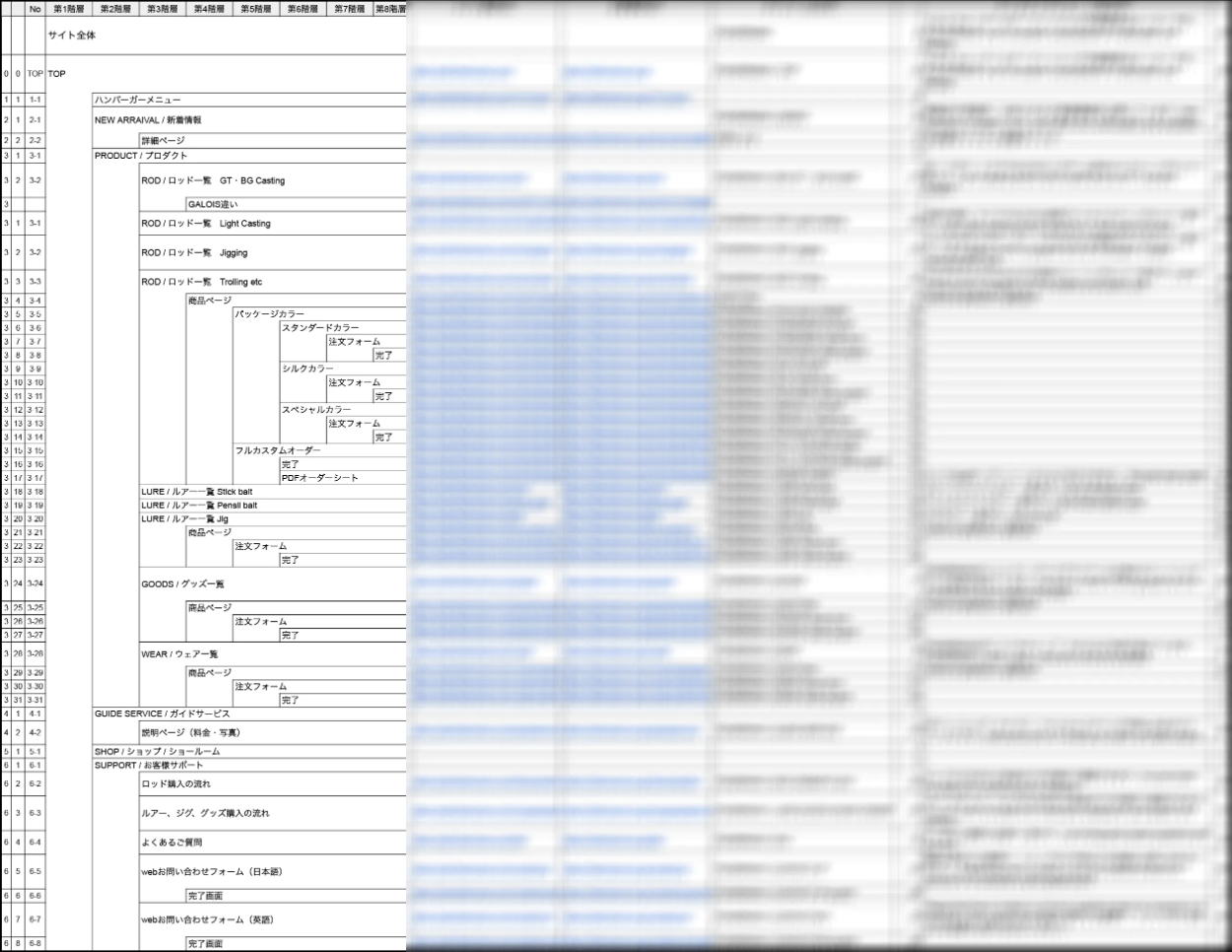Click 注文フォーム in row 3-10
Image resolution: width=1232 pixels, height=952 pixels.
pyautogui.click(x=366, y=382)
